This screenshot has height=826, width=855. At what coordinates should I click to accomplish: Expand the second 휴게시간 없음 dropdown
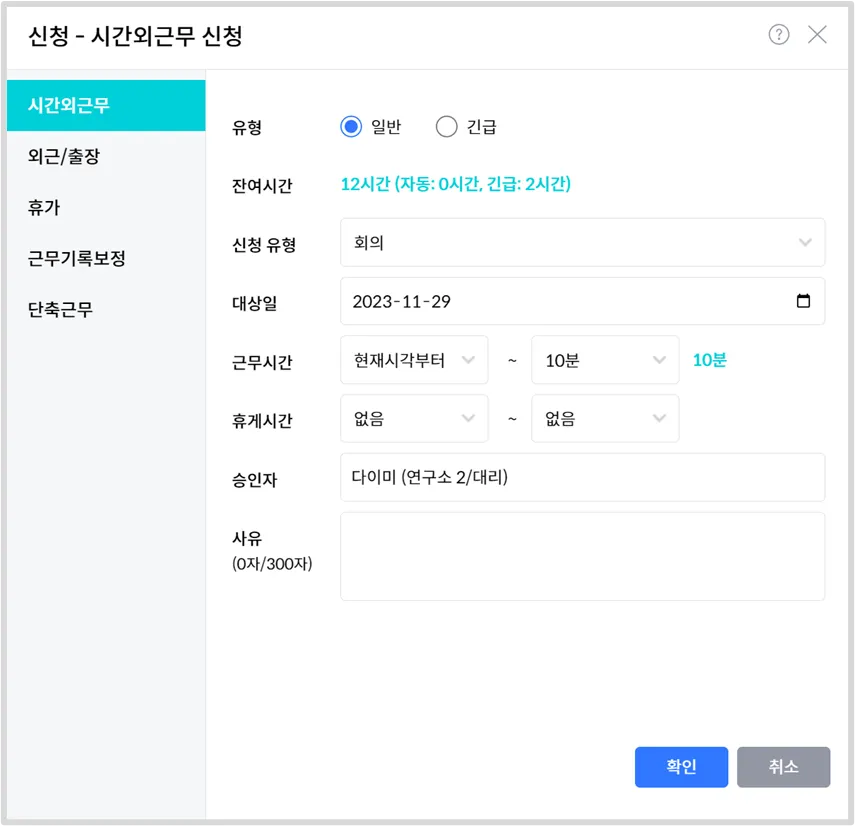(x=605, y=419)
